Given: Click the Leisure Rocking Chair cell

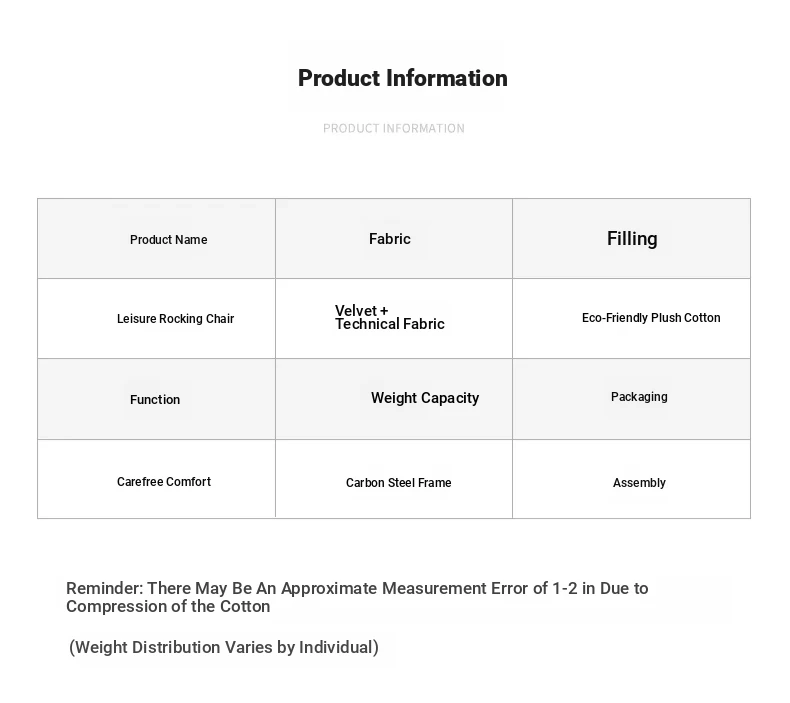Looking at the screenshot, I should pos(157,318).
